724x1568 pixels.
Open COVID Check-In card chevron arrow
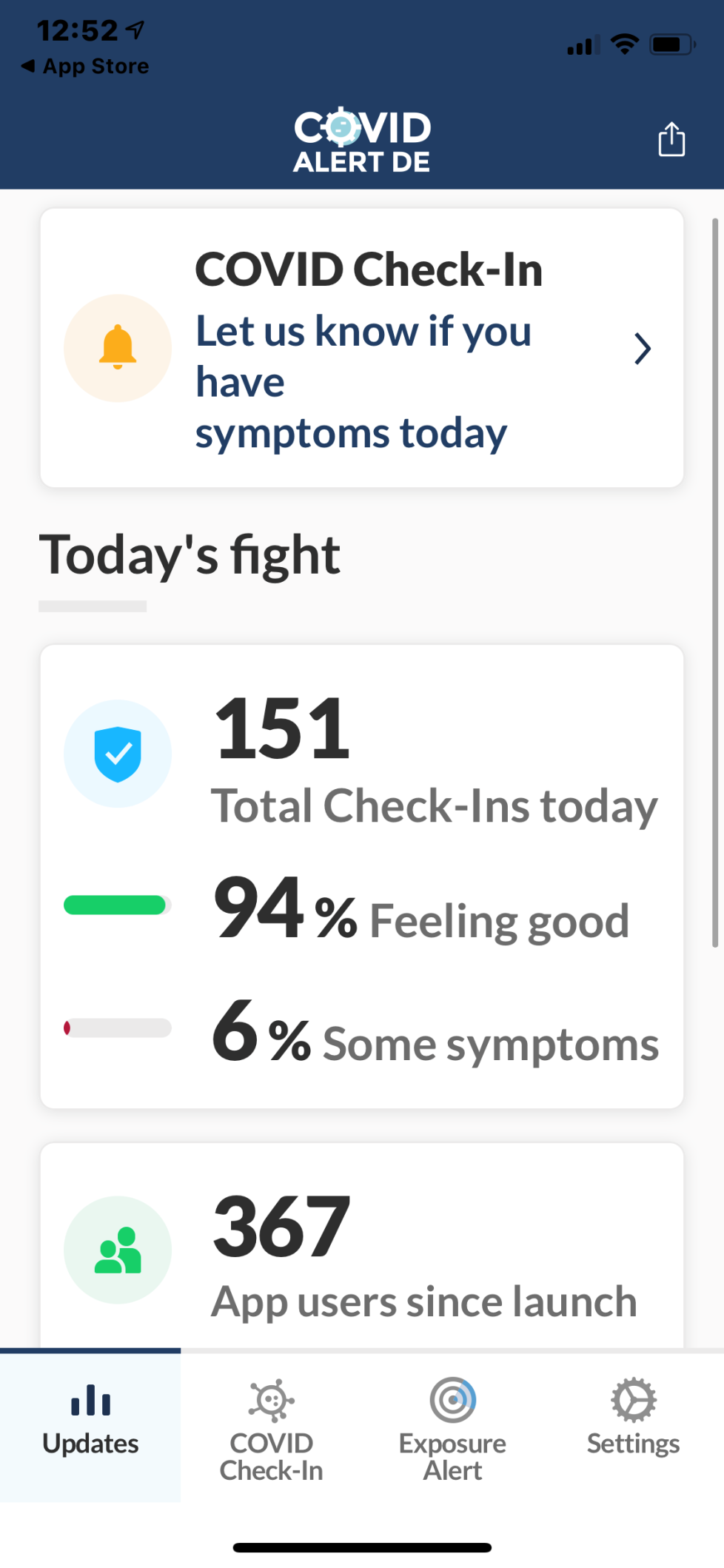643,349
